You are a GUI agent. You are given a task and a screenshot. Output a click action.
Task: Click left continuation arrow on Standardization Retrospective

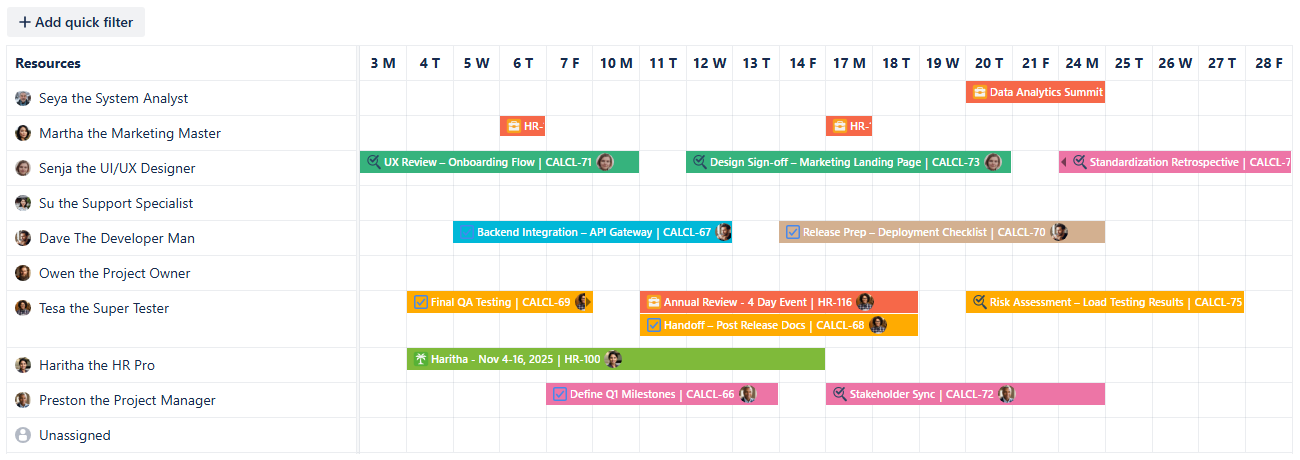[x=1064, y=162]
